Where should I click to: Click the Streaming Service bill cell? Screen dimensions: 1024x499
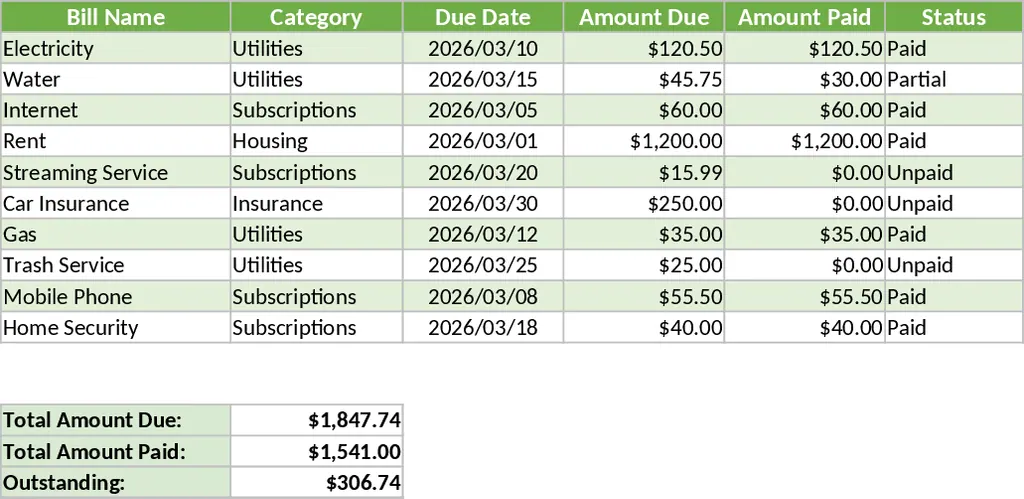115,172
